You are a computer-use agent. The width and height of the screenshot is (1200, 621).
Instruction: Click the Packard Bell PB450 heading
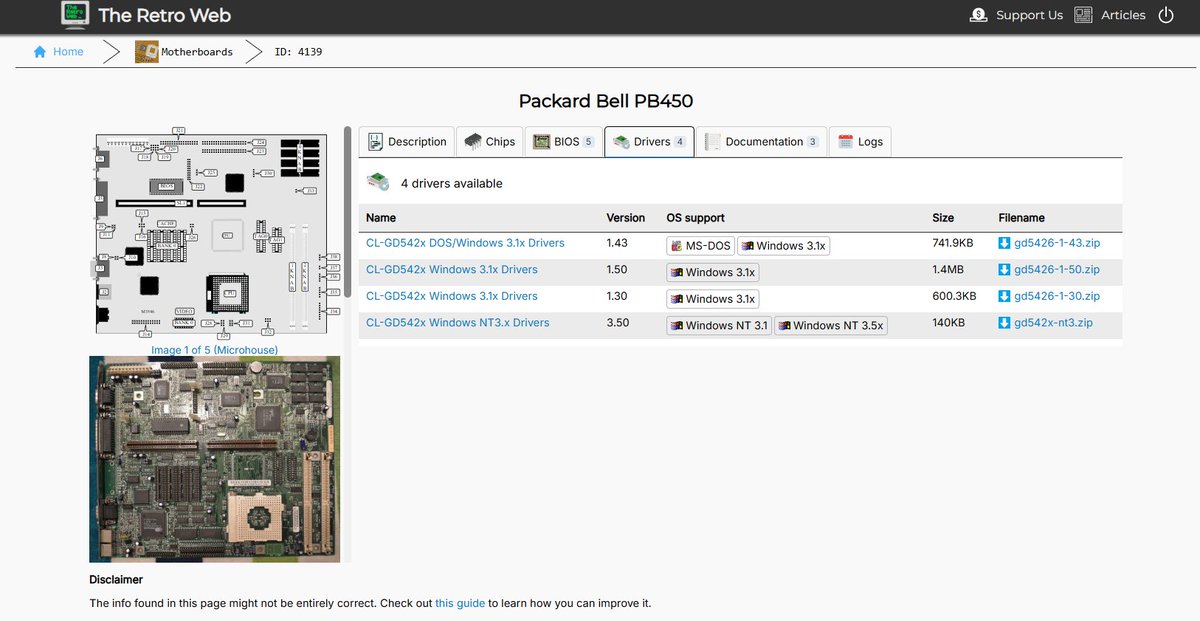coord(606,101)
